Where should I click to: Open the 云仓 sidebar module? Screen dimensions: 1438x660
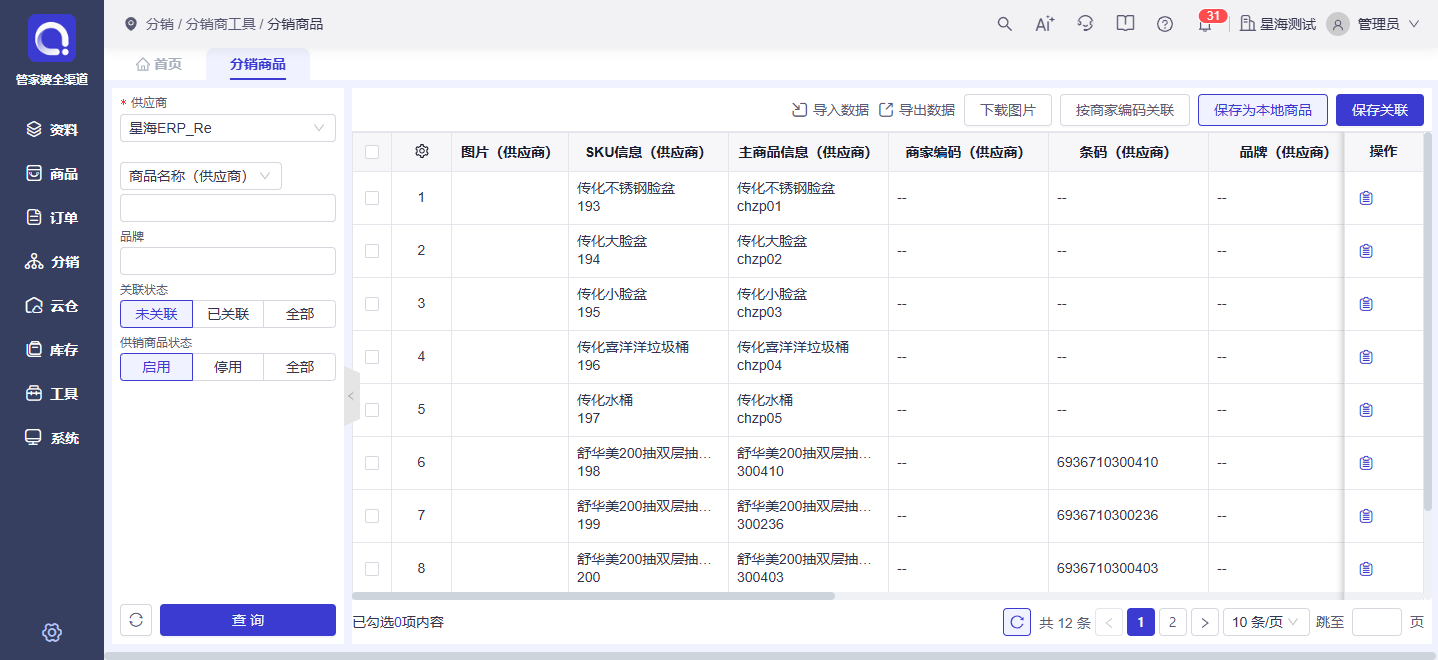click(52, 305)
